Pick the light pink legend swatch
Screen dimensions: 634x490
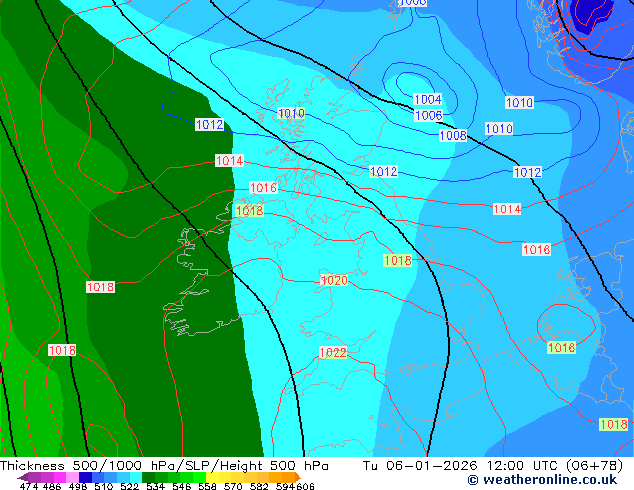(72, 477)
